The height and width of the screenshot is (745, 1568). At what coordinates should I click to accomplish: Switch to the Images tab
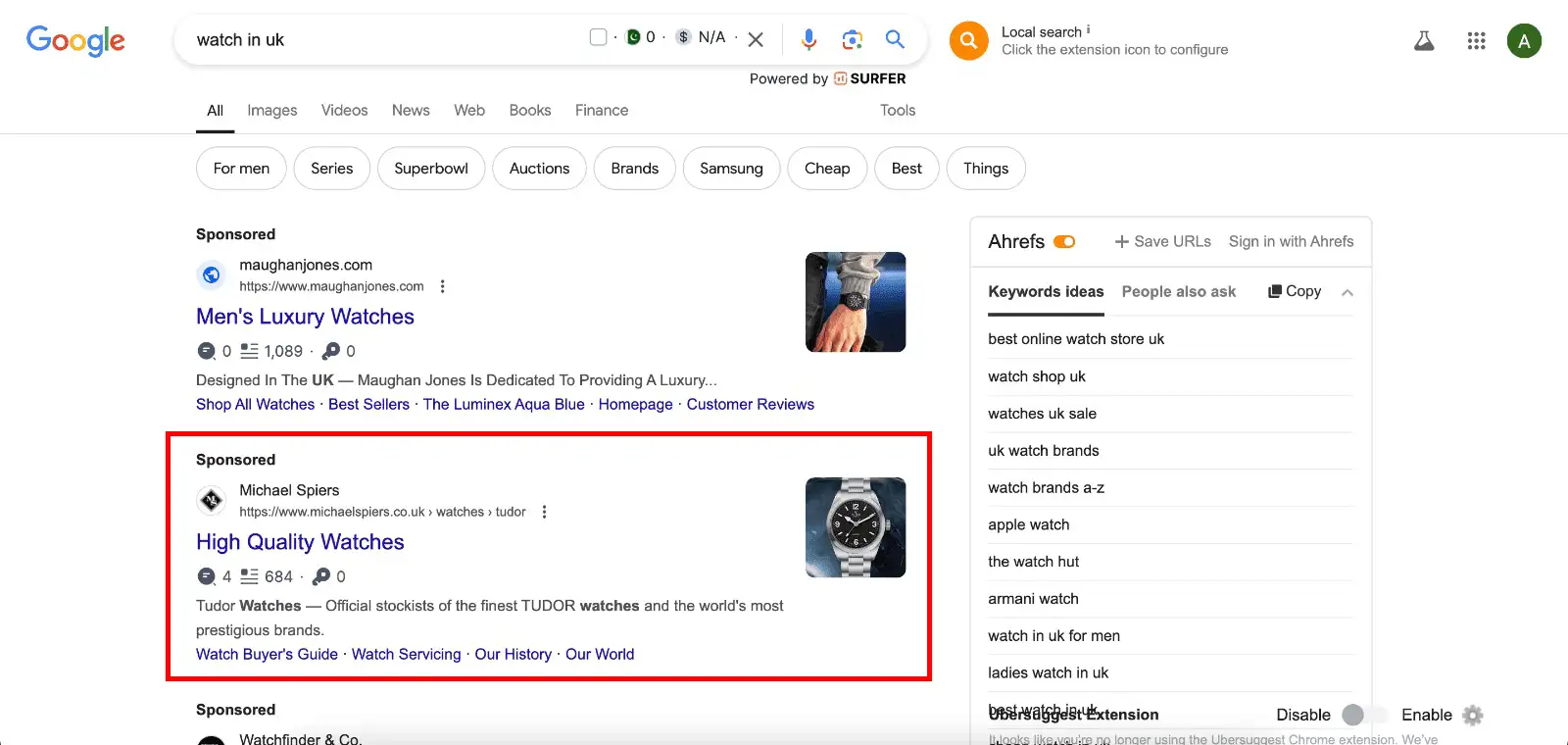click(271, 111)
